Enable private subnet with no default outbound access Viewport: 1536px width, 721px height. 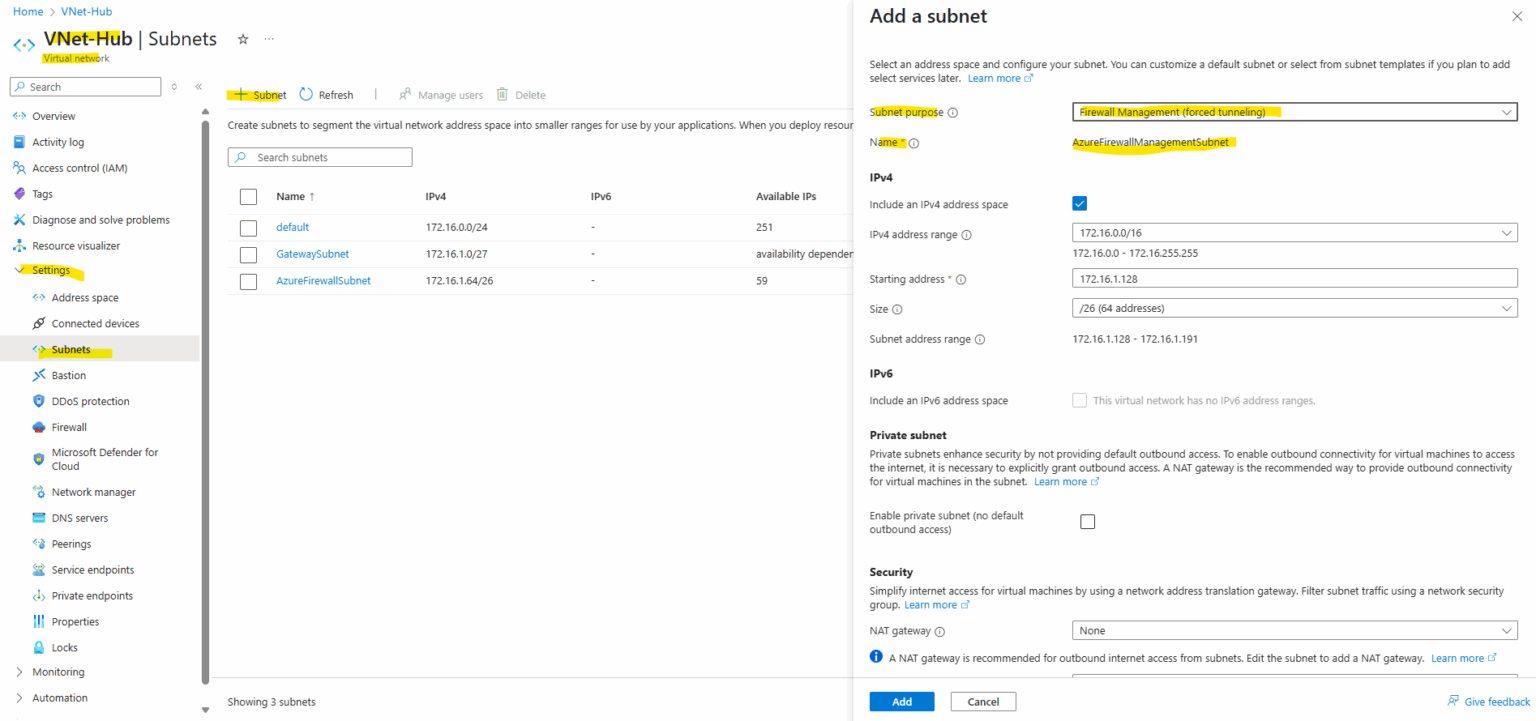click(x=1087, y=520)
